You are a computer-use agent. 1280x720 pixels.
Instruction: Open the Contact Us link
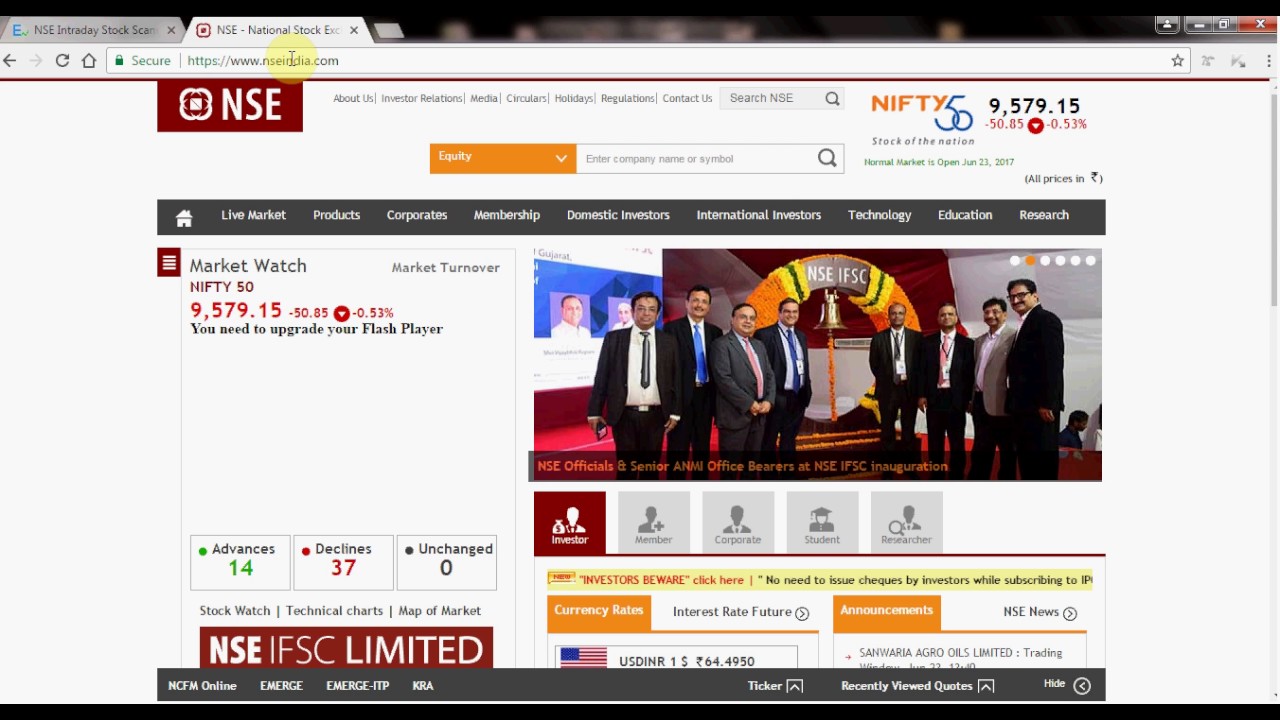[687, 98]
